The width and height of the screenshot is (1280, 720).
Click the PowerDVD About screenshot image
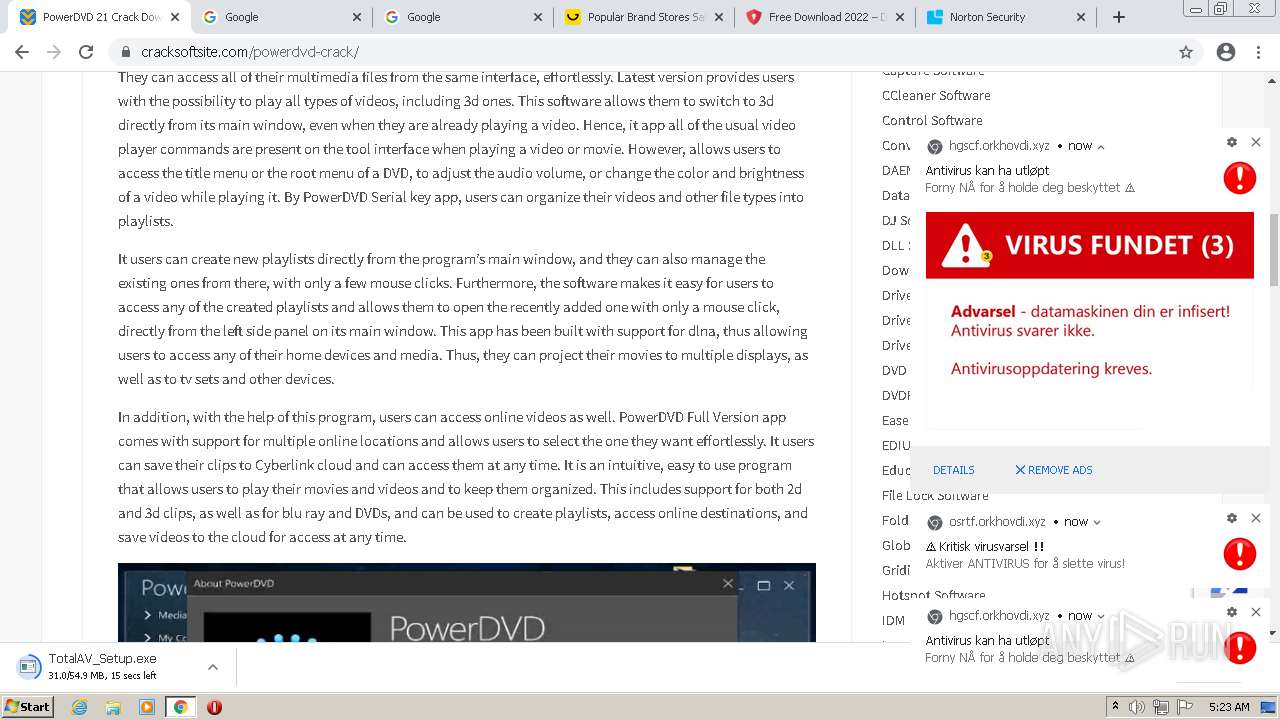pyautogui.click(x=467, y=602)
